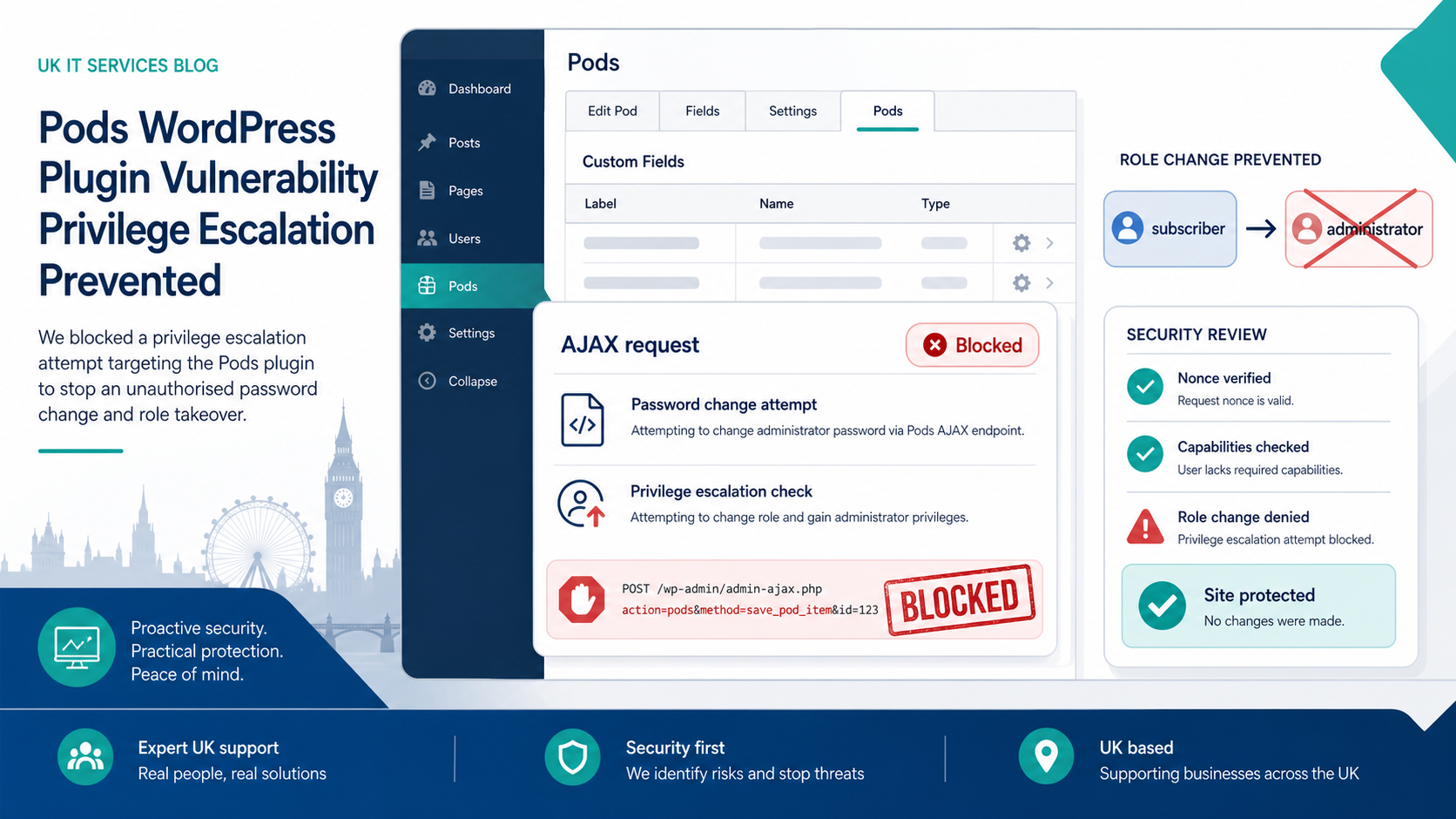
Task: Click the Pods grid icon in sidebar
Action: click(x=427, y=286)
